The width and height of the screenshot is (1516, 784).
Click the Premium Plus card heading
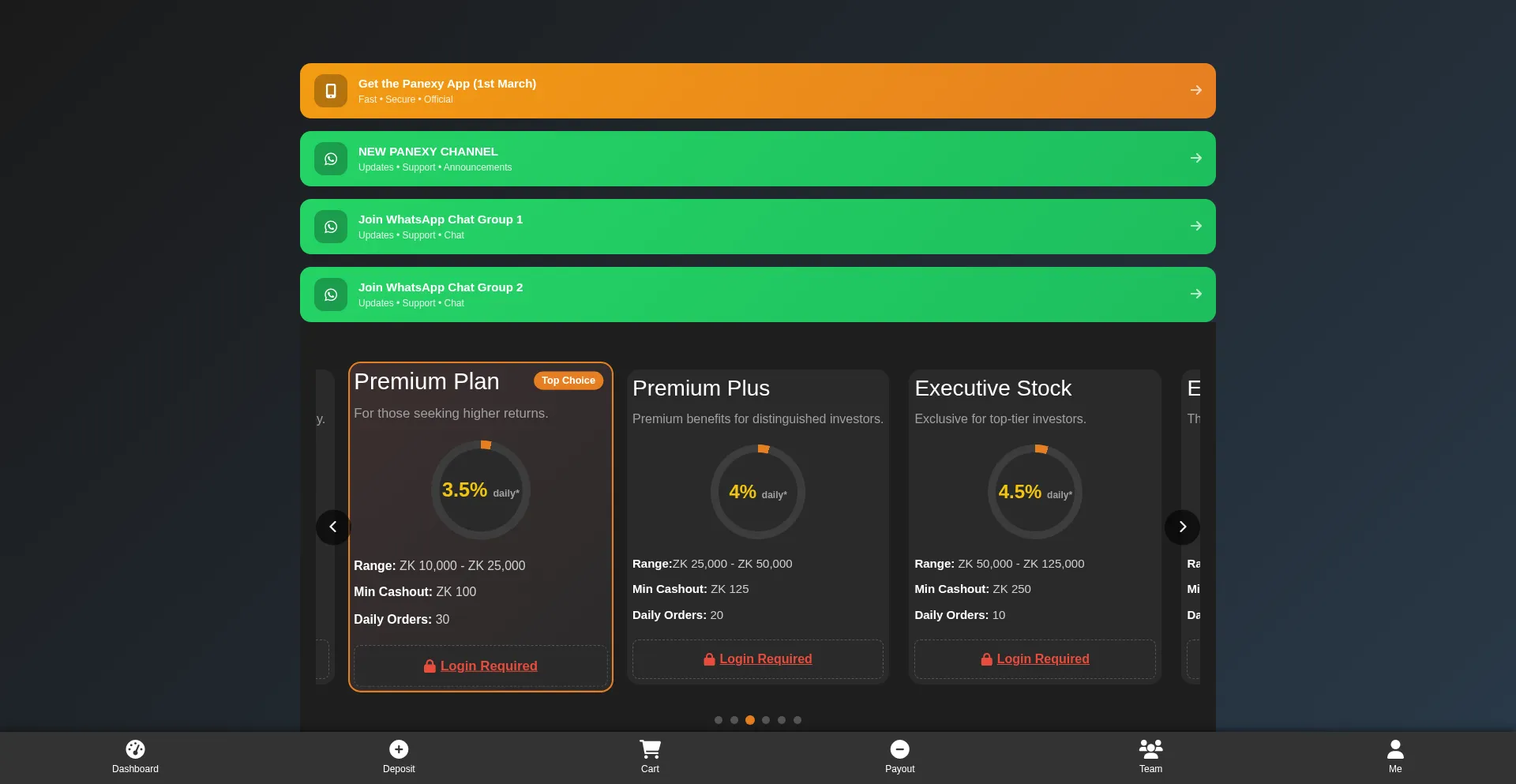pyautogui.click(x=701, y=388)
